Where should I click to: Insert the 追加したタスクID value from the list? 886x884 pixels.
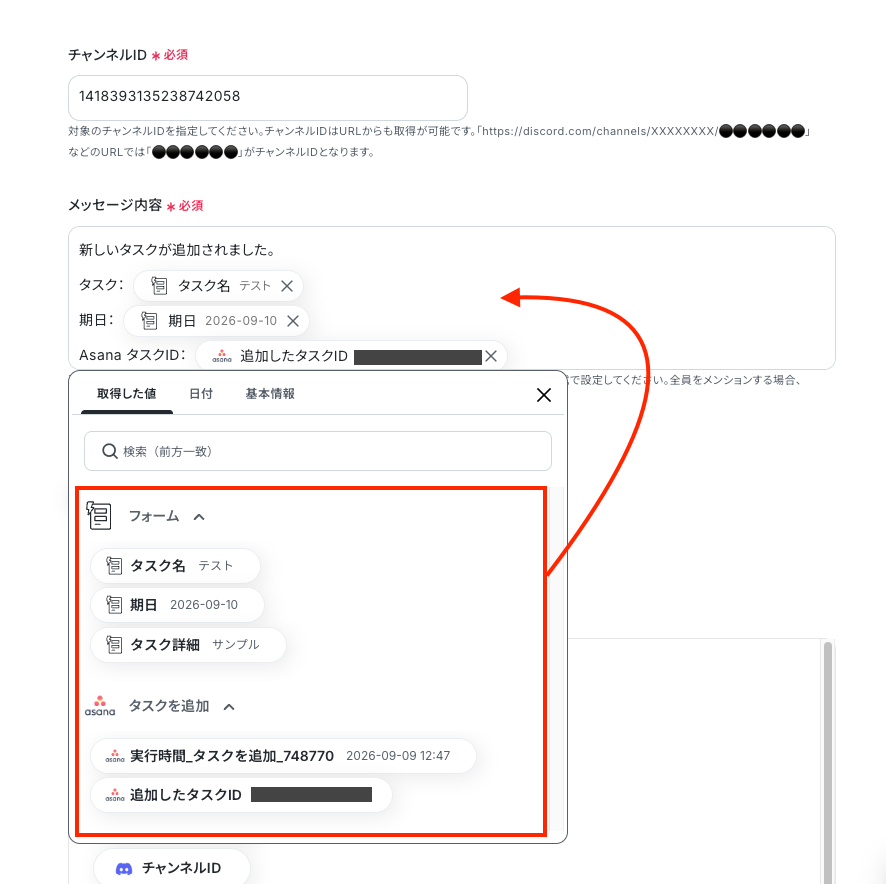tap(241, 795)
